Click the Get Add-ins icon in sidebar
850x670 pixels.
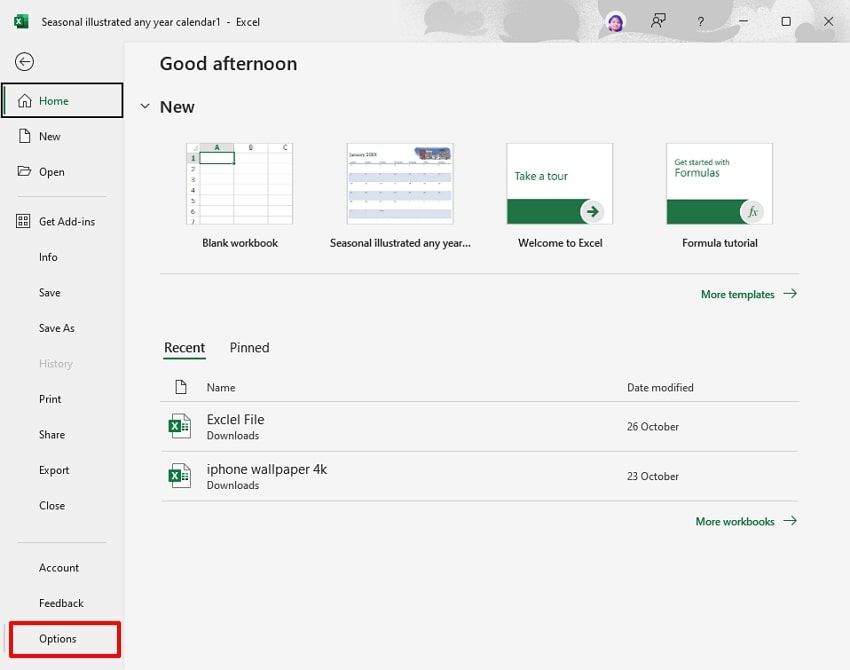click(22, 221)
